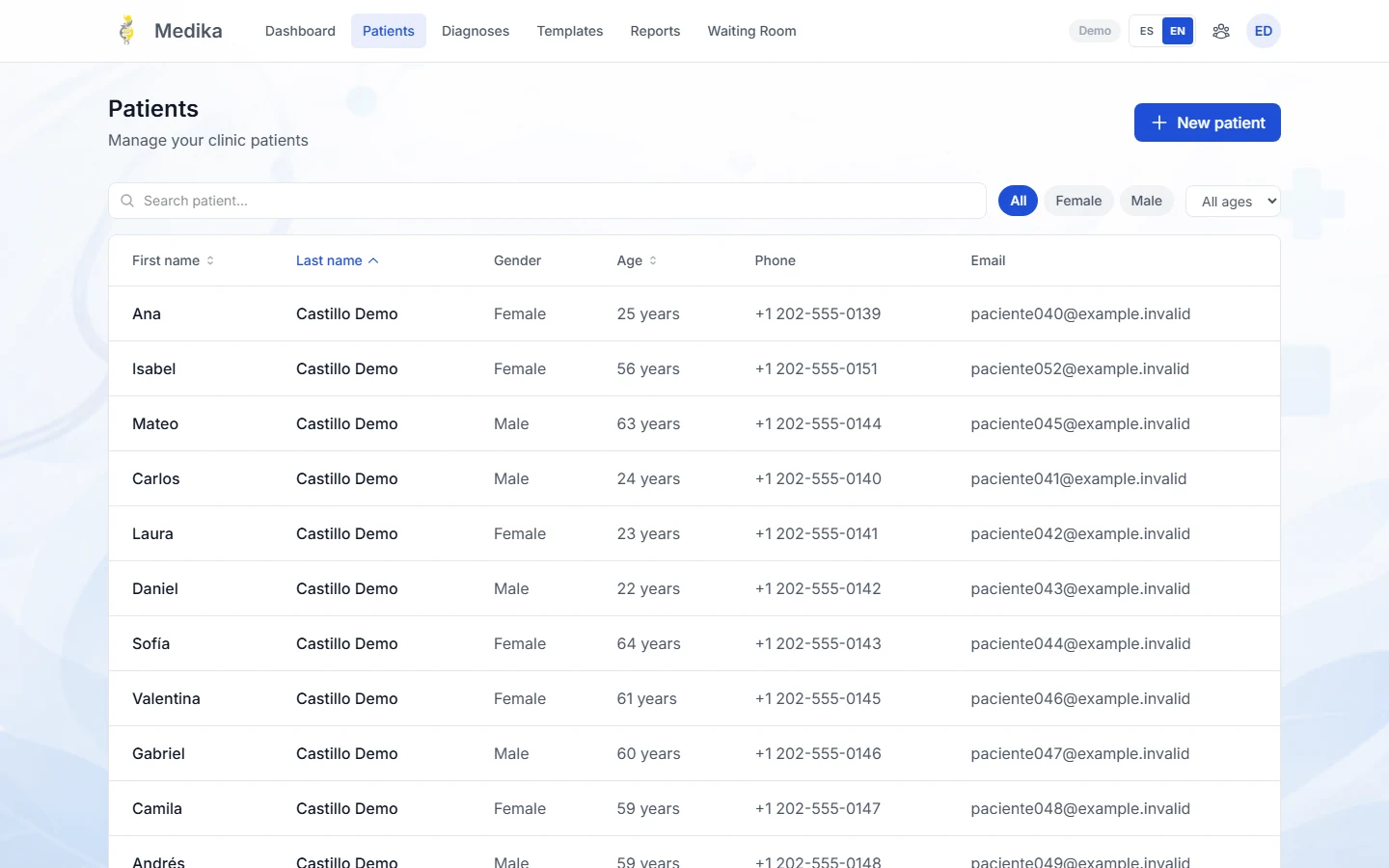Click Gabriel's email paciente047@example.invalid
The height and width of the screenshot is (868, 1389).
tap(1080, 753)
